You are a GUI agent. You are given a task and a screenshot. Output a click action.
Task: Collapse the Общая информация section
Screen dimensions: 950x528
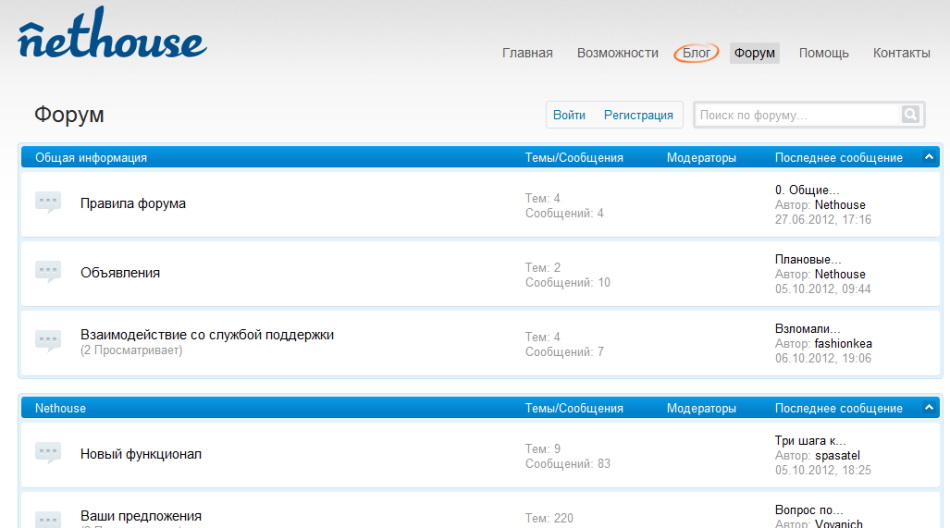pyautogui.click(x=929, y=157)
